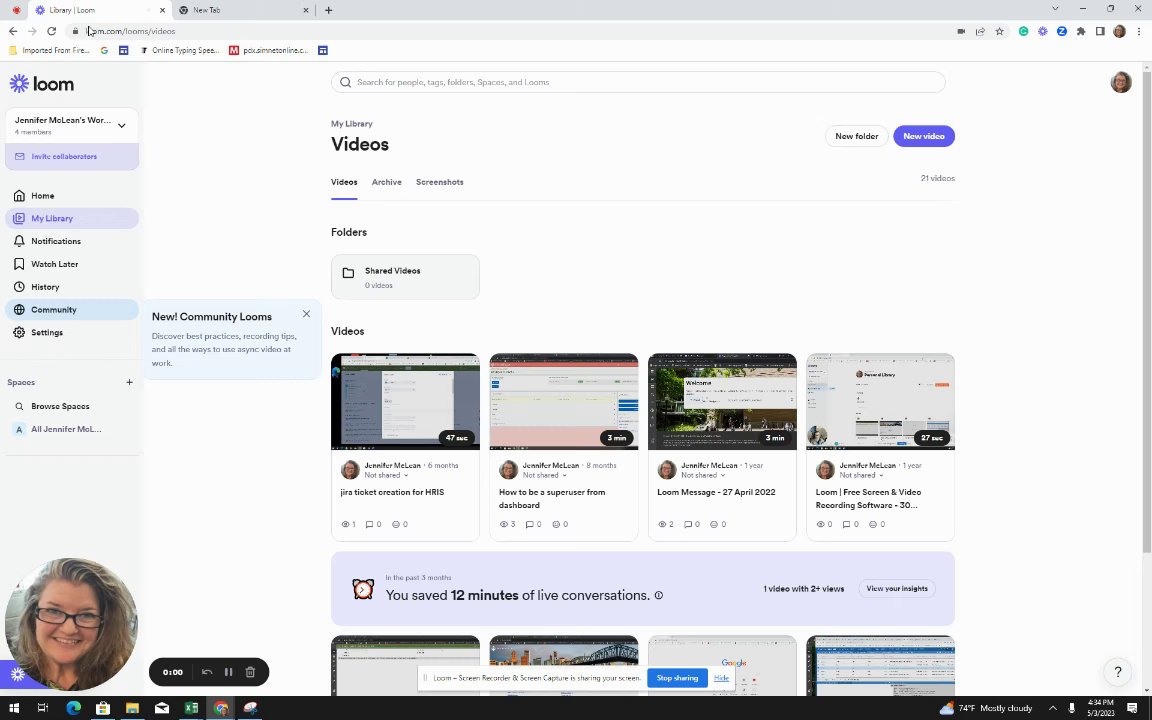Close the Community Looms tooltip

pos(306,314)
